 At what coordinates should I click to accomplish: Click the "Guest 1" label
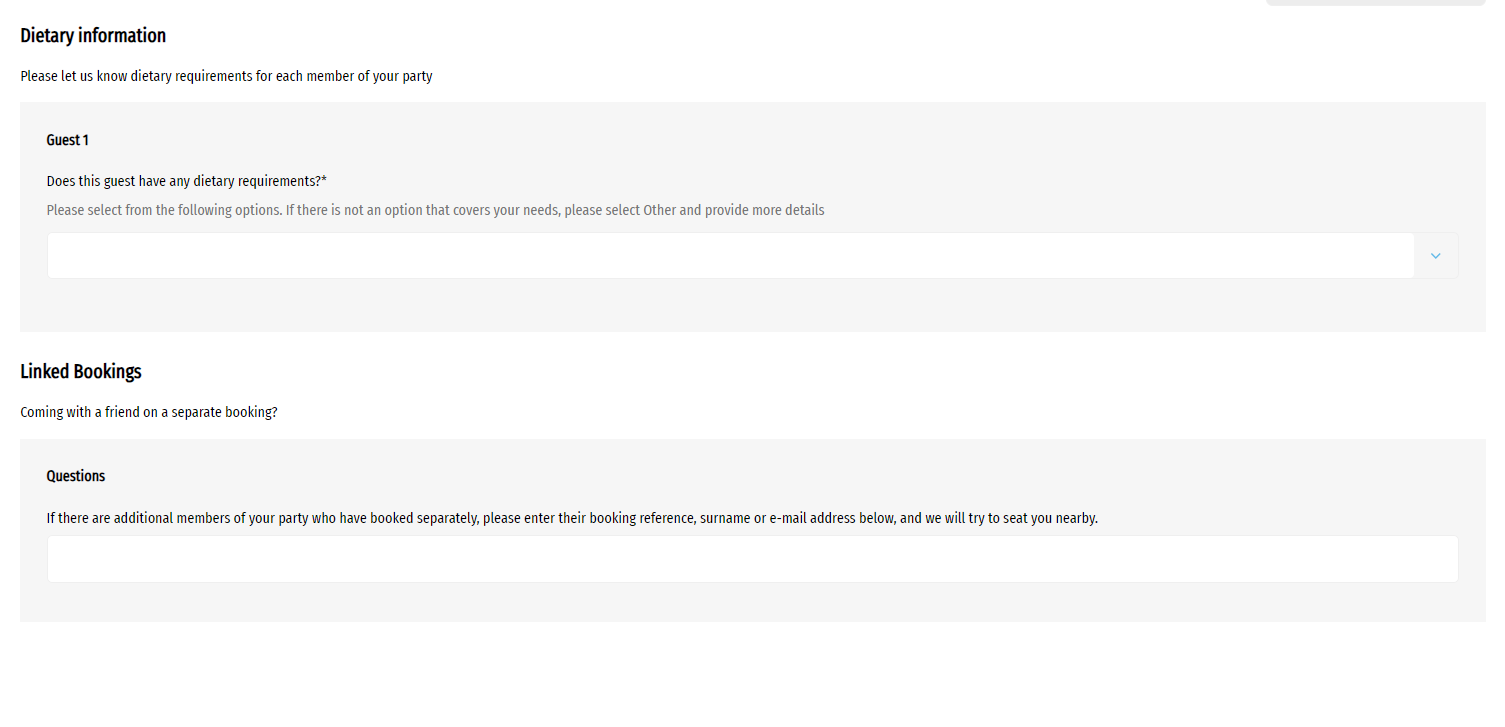point(68,140)
